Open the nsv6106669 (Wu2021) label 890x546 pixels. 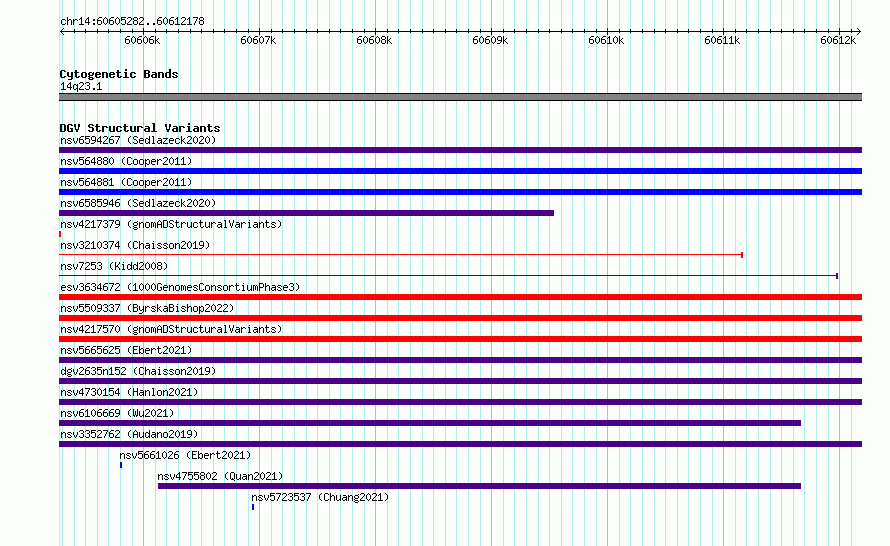click(x=117, y=413)
